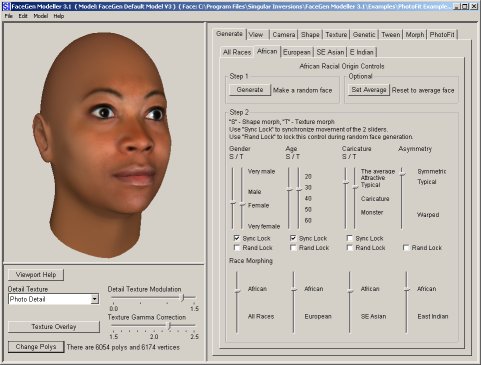Screen dimensions: 481x365
Task: Select the European sub-tab
Action: [x=297, y=52]
